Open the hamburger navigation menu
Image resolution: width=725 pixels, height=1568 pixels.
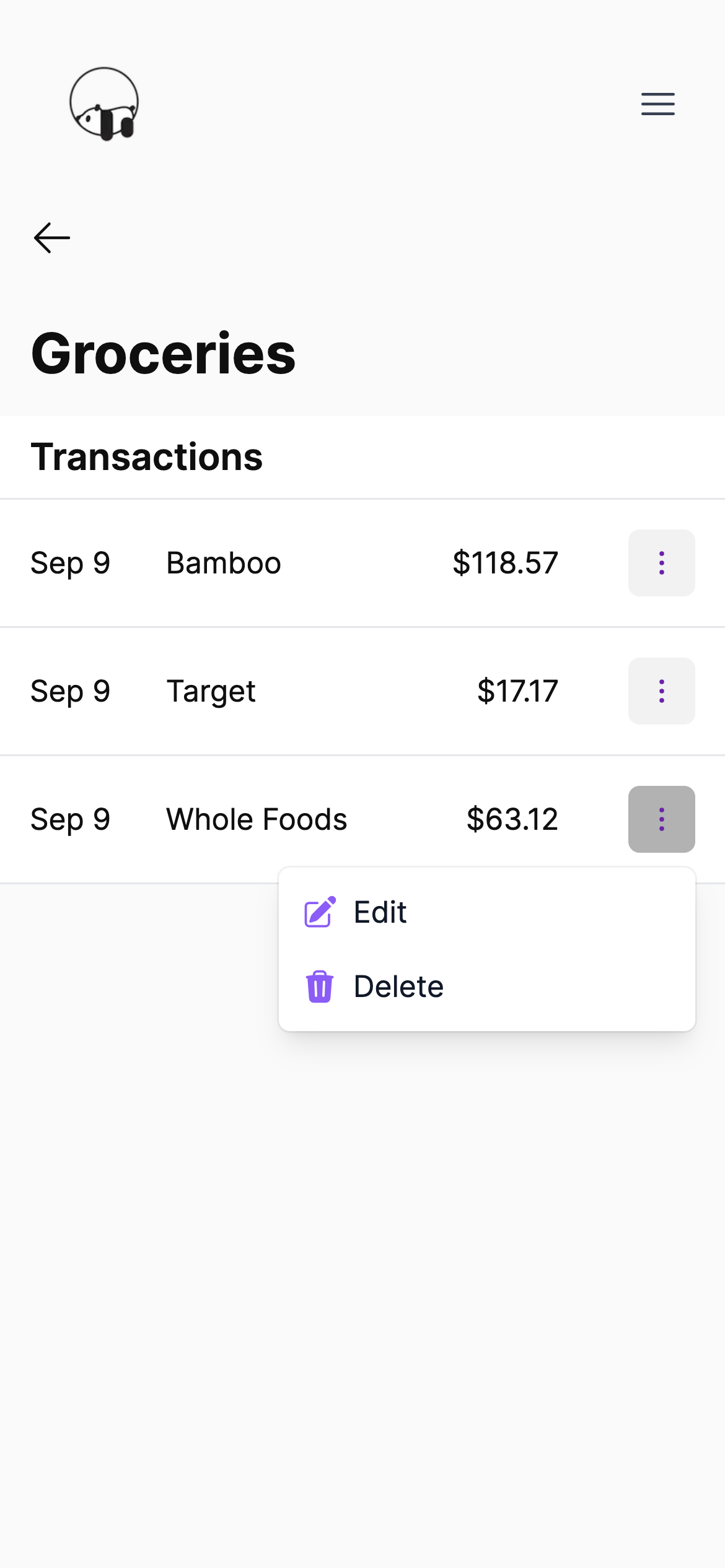657,104
